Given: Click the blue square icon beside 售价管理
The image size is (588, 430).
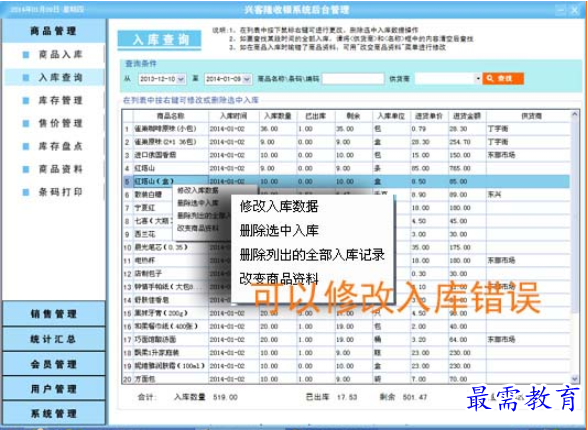Looking at the screenshot, I should 26,123.
